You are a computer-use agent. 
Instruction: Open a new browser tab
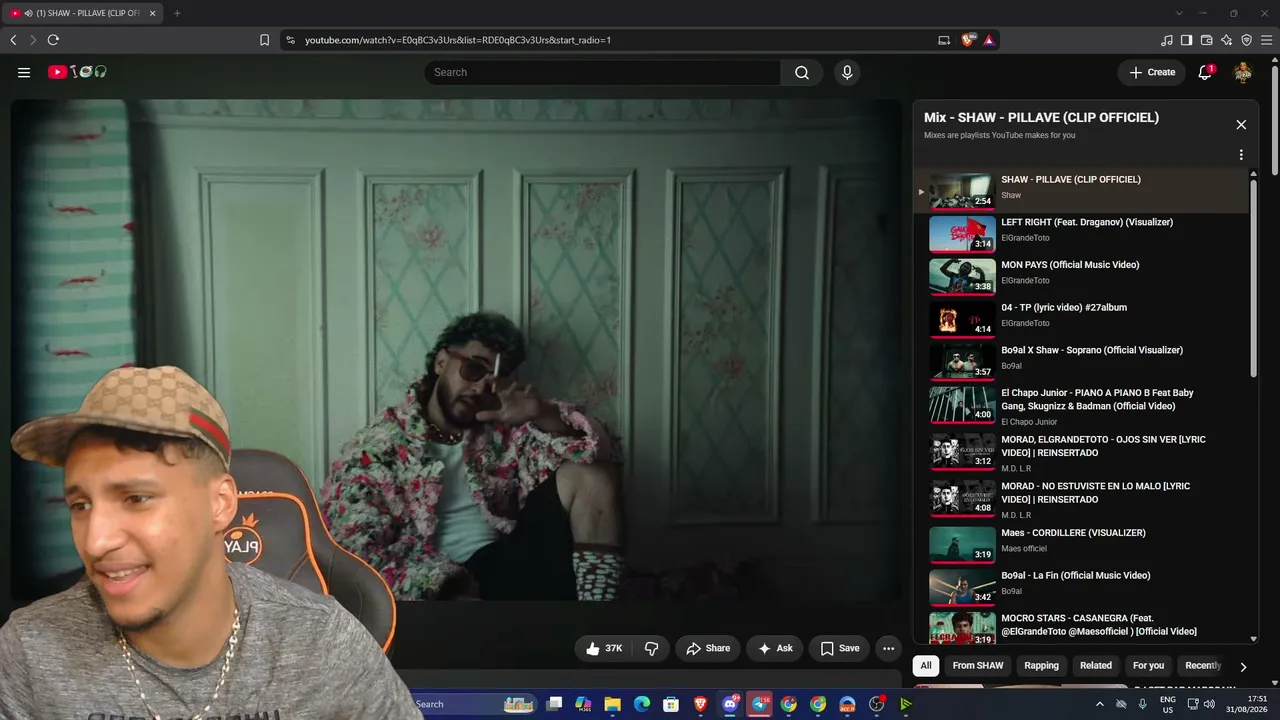pyautogui.click(x=177, y=13)
